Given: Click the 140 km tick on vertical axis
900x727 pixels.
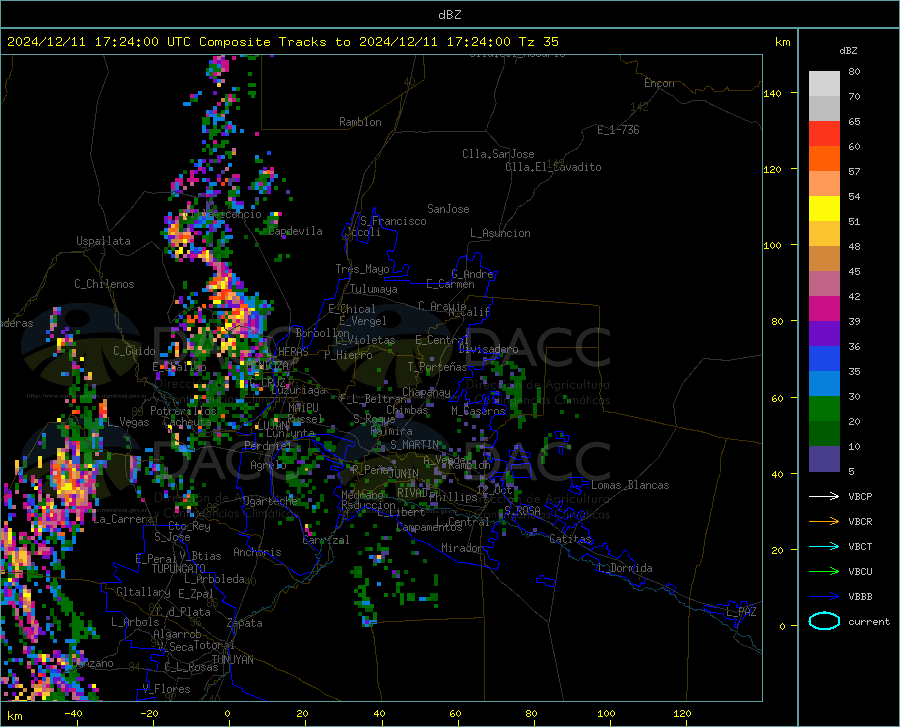Looking at the screenshot, I should 773,93.
